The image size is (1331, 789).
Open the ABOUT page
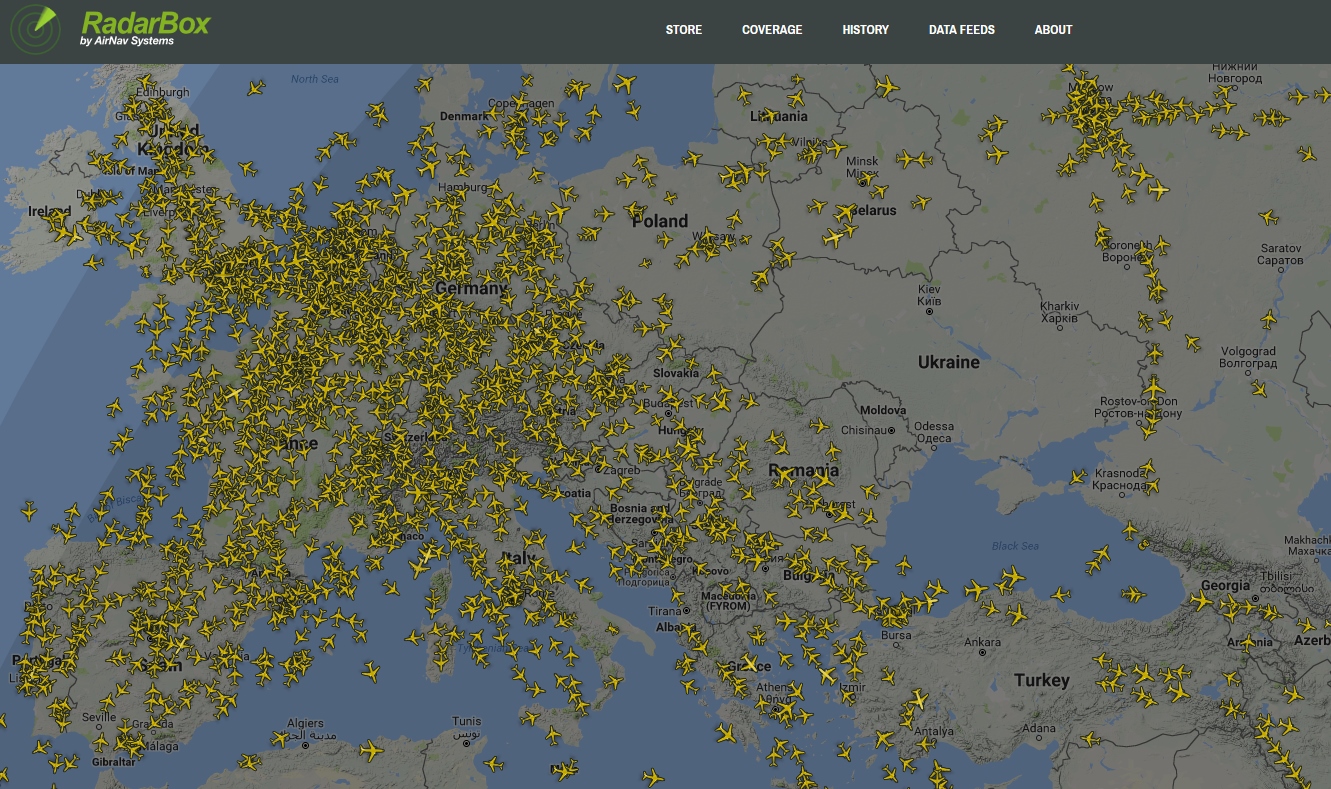pyautogui.click(x=1053, y=30)
